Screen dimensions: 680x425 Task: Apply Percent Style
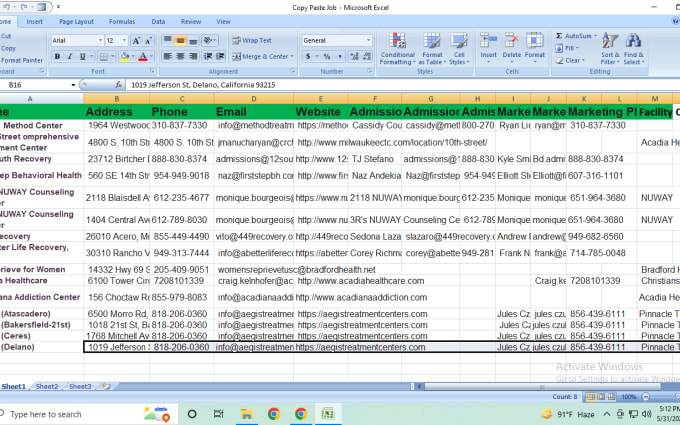point(327,56)
